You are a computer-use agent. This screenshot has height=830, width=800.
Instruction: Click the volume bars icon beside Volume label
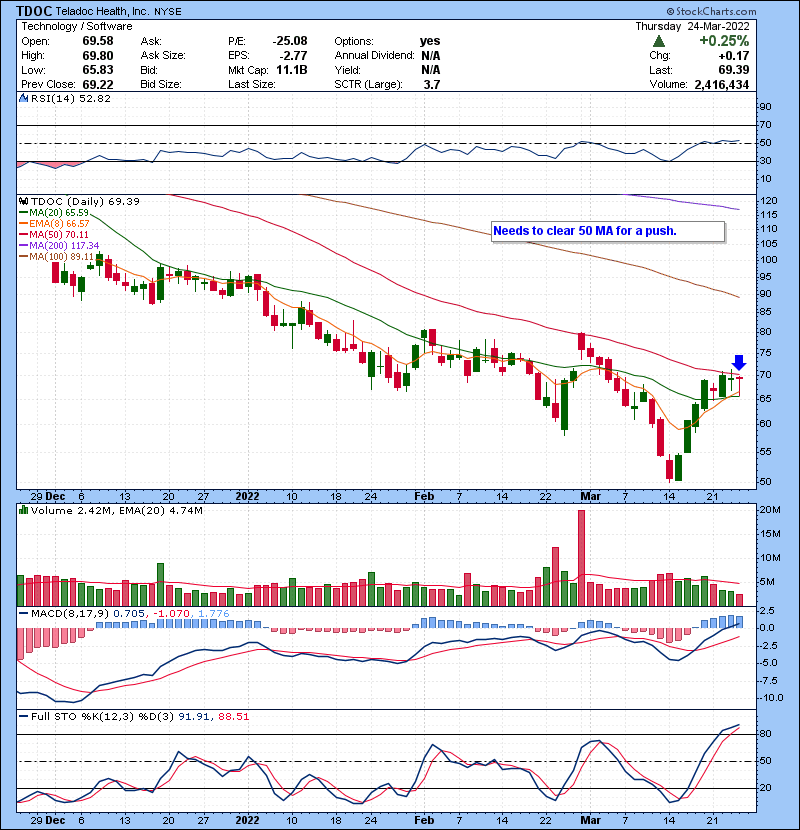point(23,510)
